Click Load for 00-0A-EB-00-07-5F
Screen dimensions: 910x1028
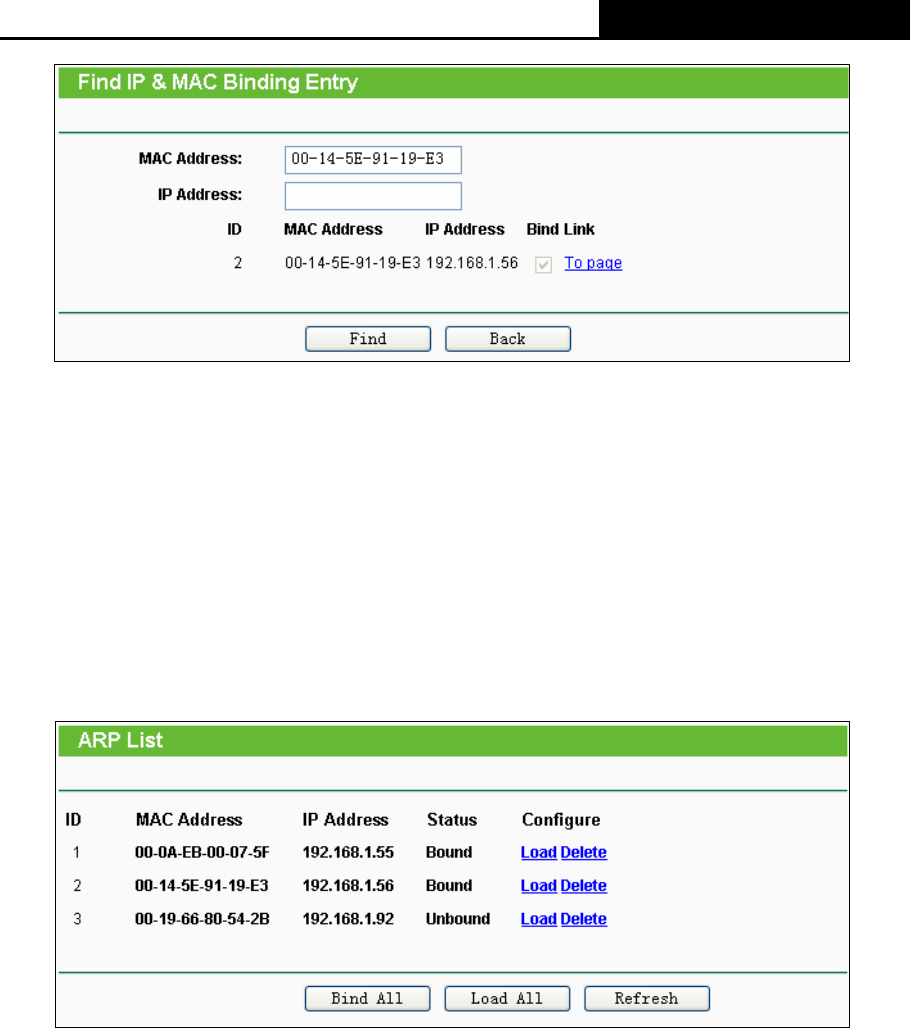539,852
